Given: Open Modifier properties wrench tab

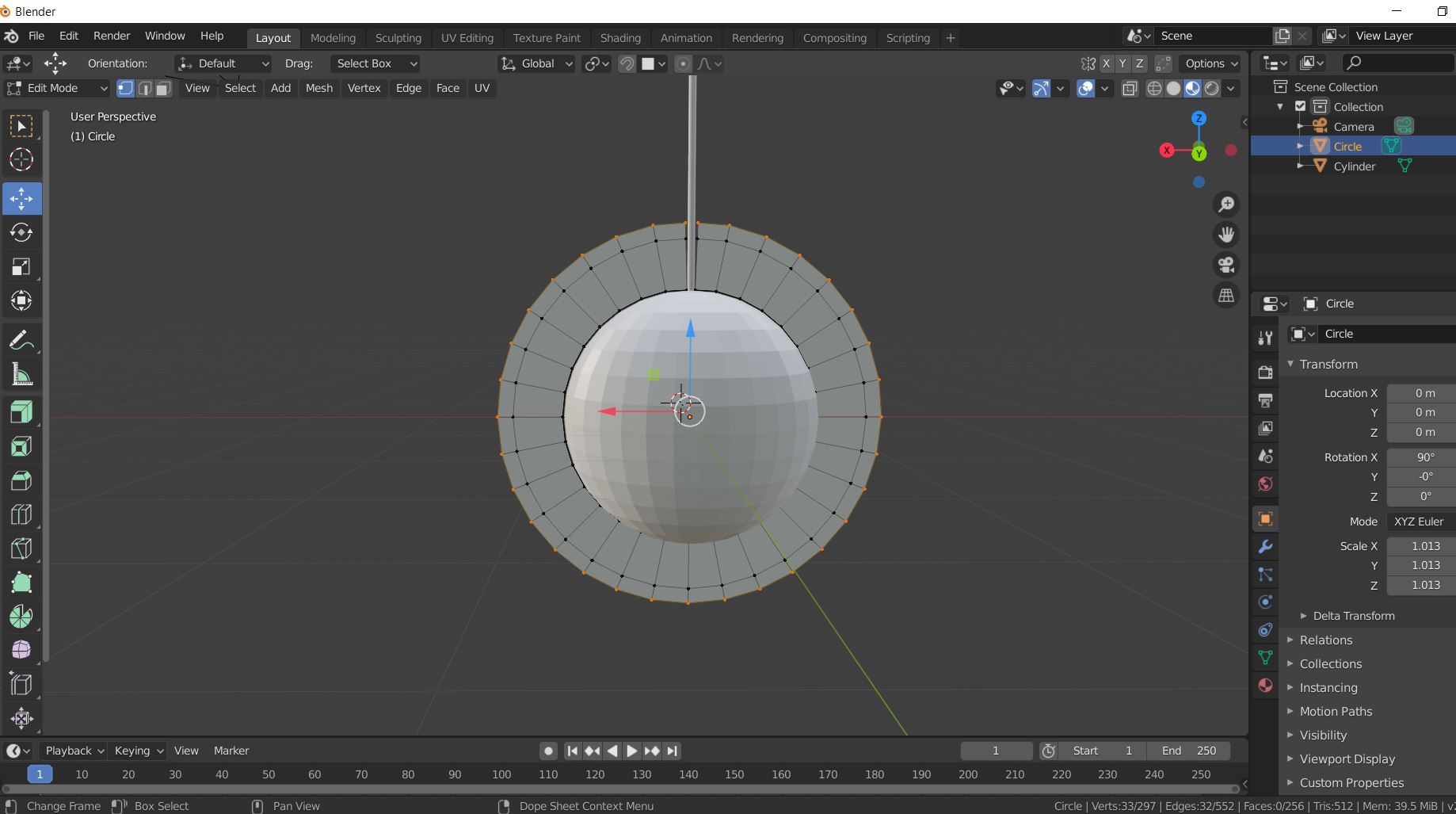Looking at the screenshot, I should pos(1265,547).
